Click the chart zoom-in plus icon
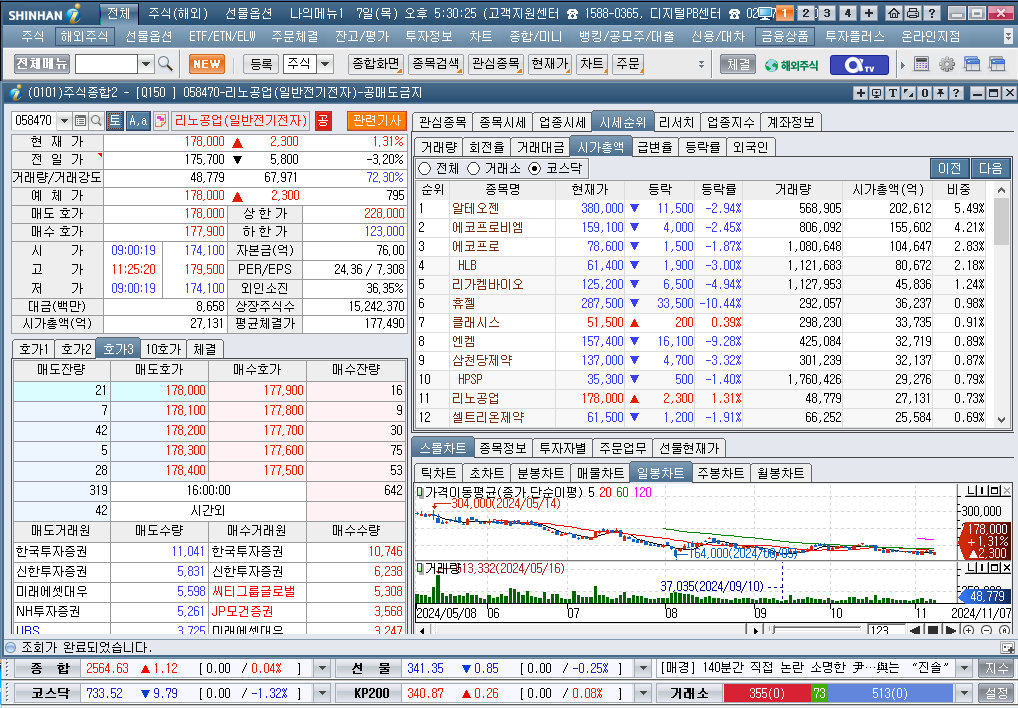The image size is (1018, 708). [969, 630]
